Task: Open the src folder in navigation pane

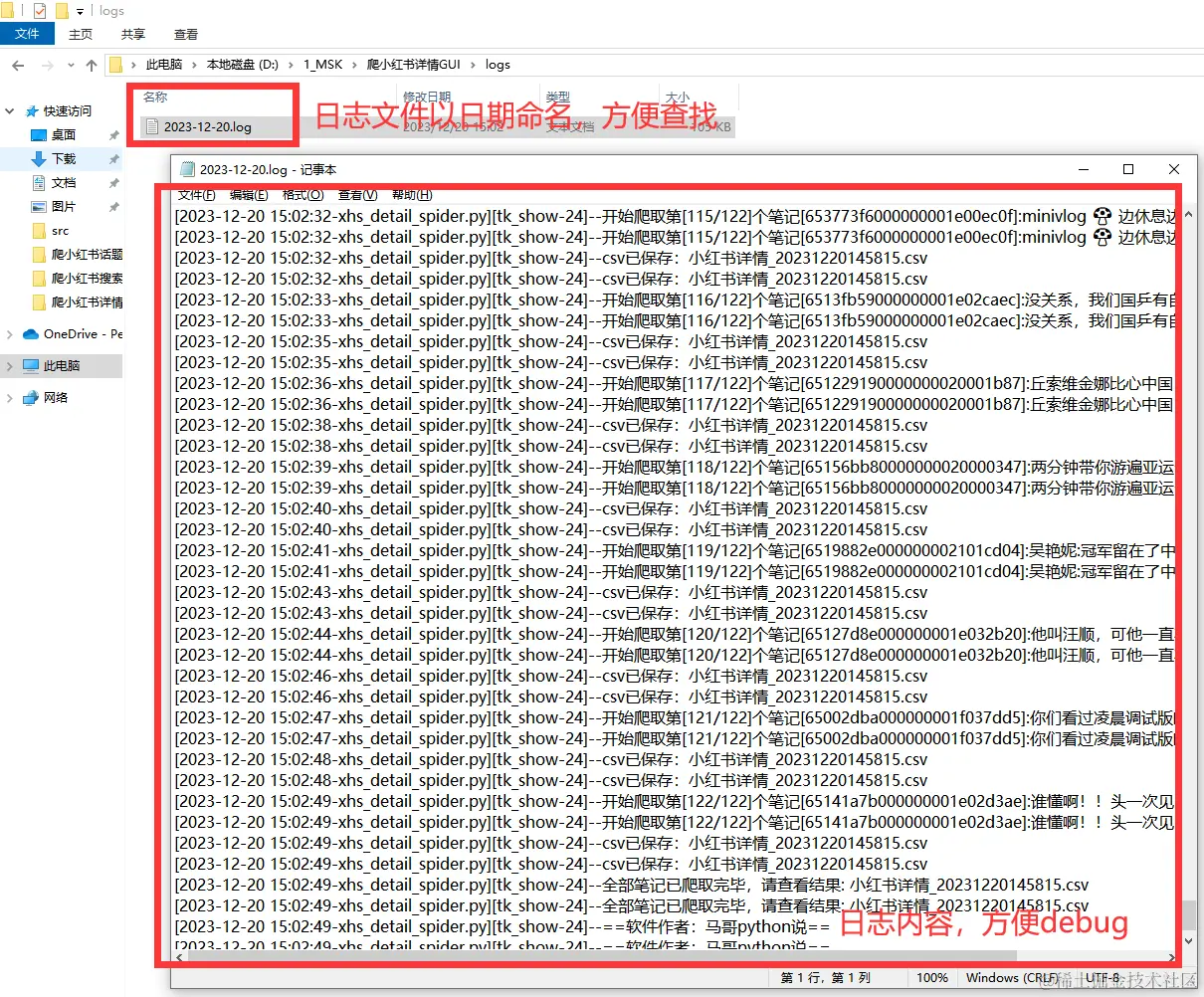Action: click(x=60, y=231)
